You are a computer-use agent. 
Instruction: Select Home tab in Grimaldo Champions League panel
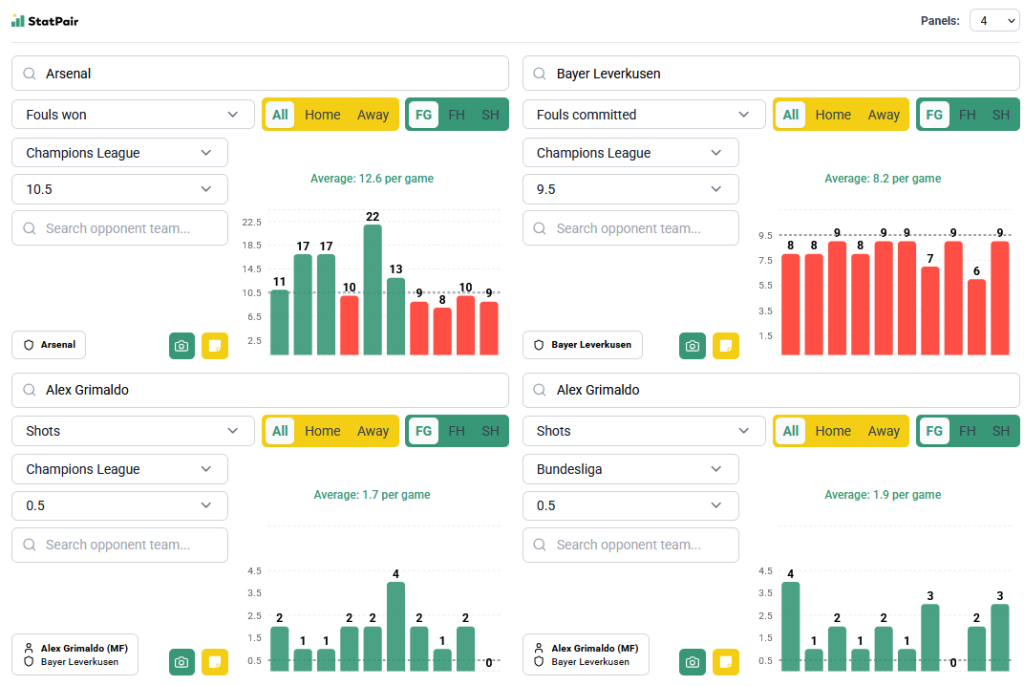[x=322, y=431]
